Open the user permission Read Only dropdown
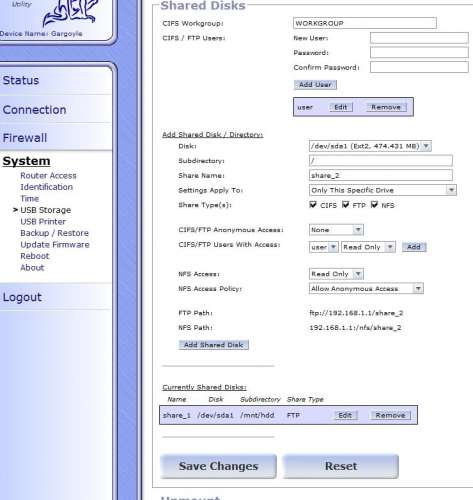Viewport: 473px width, 500px height. pyautogui.click(x=368, y=247)
